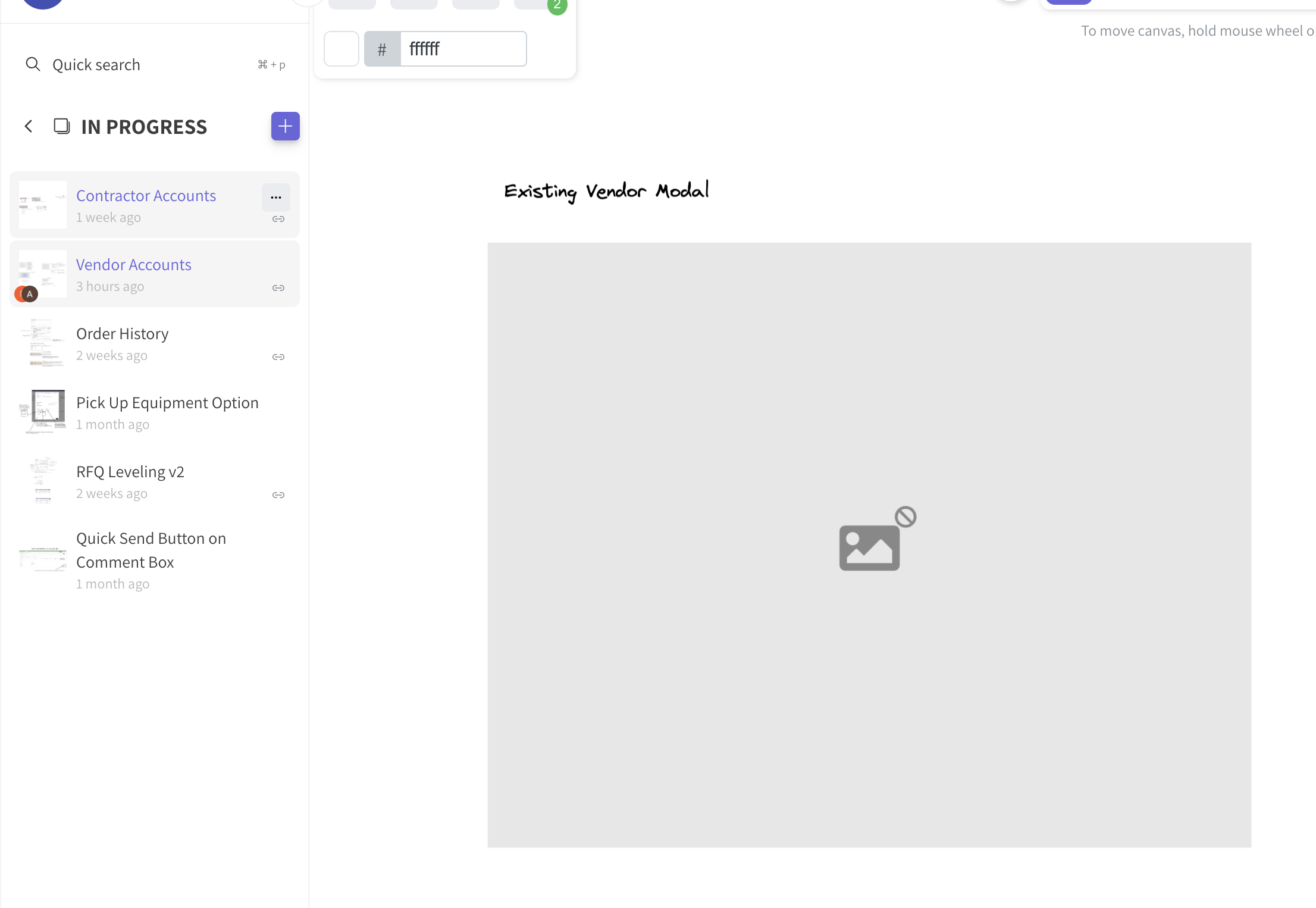Click the link icon beside Vendor Accounts

pos(278,288)
